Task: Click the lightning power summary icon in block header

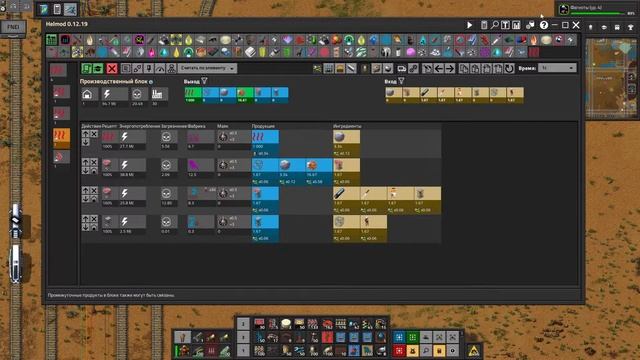Action: coord(107,94)
